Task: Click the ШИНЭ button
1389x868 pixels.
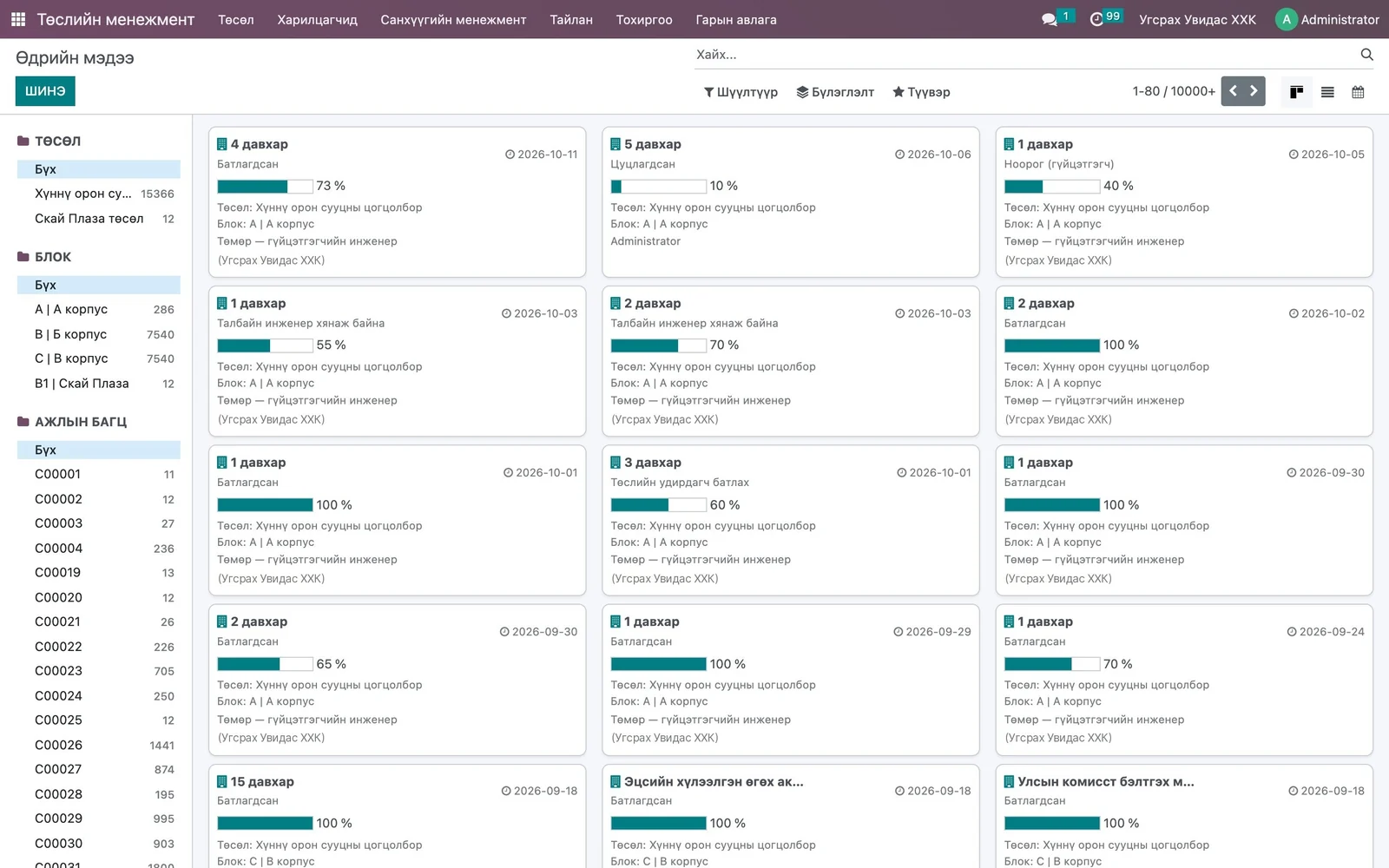Action: [45, 91]
